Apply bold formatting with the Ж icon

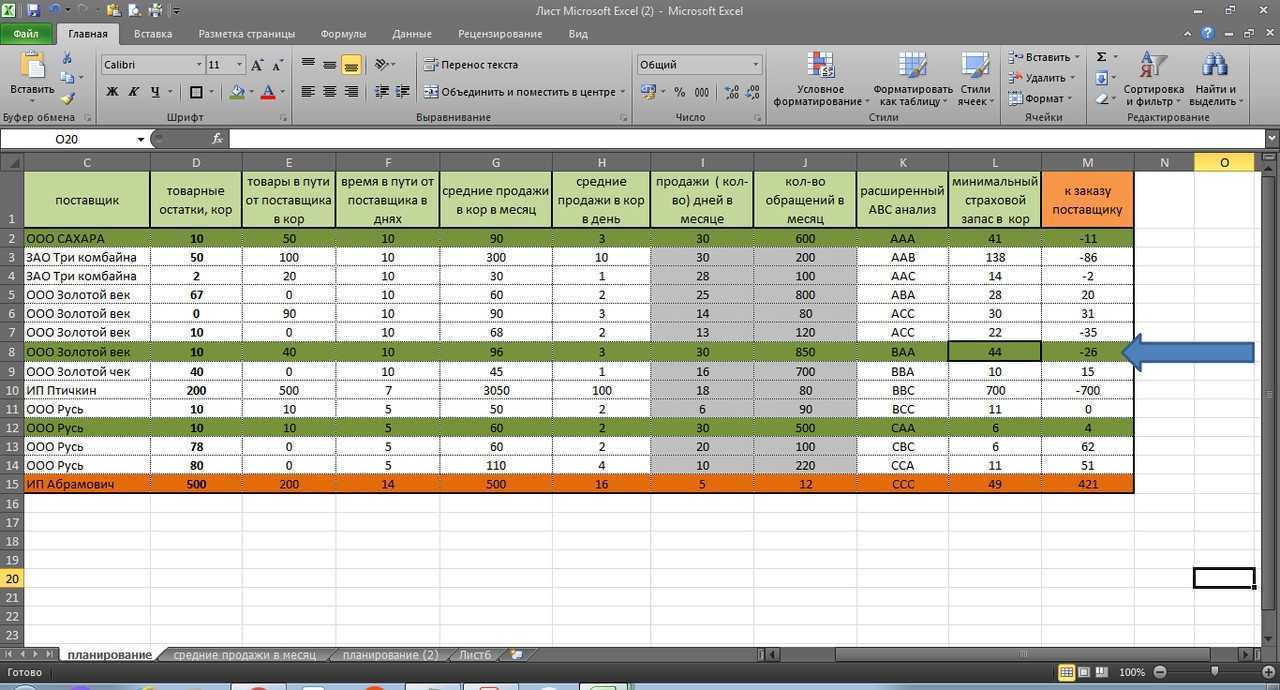[x=112, y=91]
